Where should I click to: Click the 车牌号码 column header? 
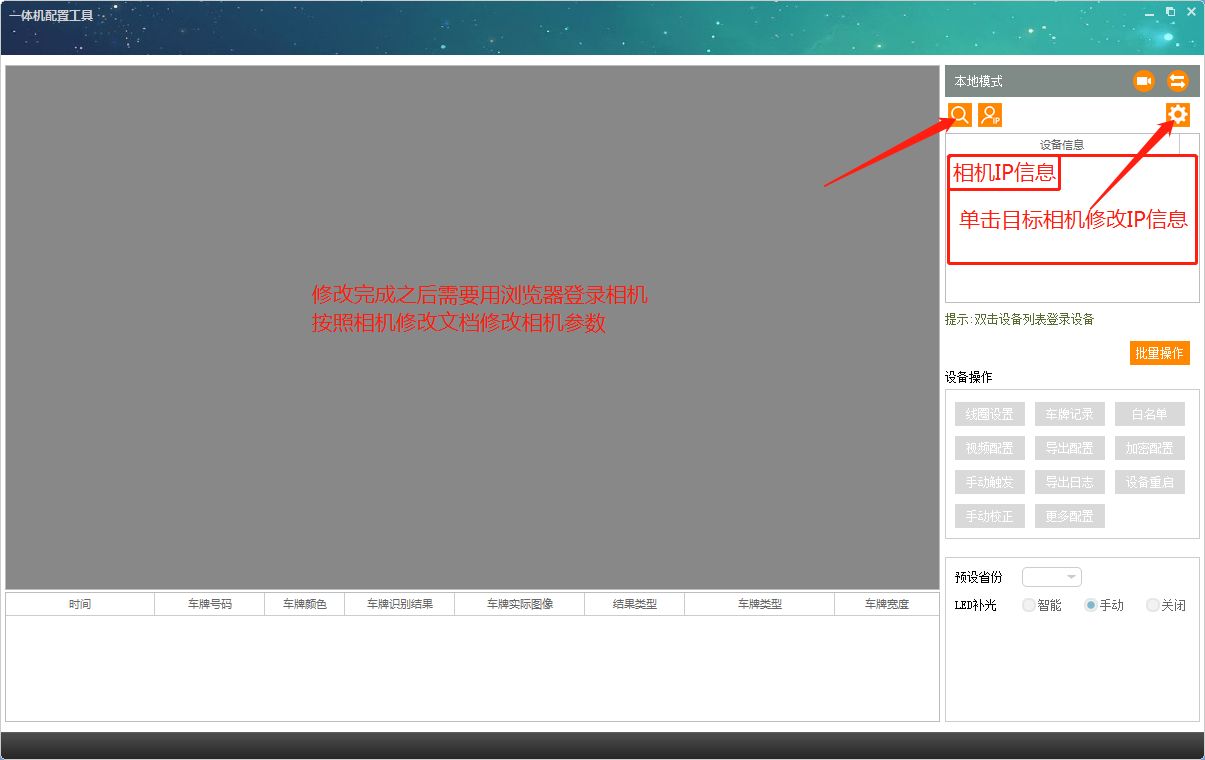click(210, 604)
